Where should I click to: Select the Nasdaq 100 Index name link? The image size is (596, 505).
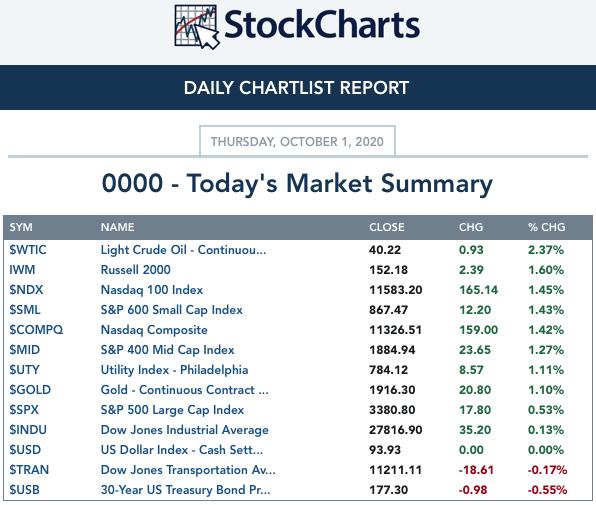(x=152, y=290)
